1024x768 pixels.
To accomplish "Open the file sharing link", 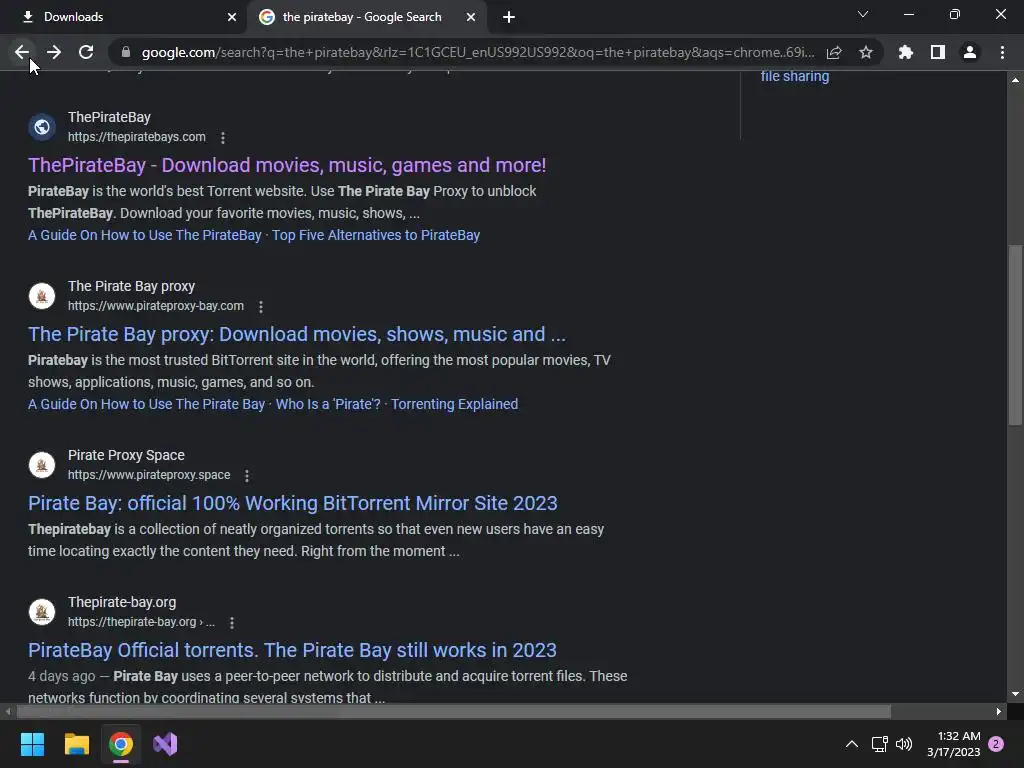I will coord(795,76).
